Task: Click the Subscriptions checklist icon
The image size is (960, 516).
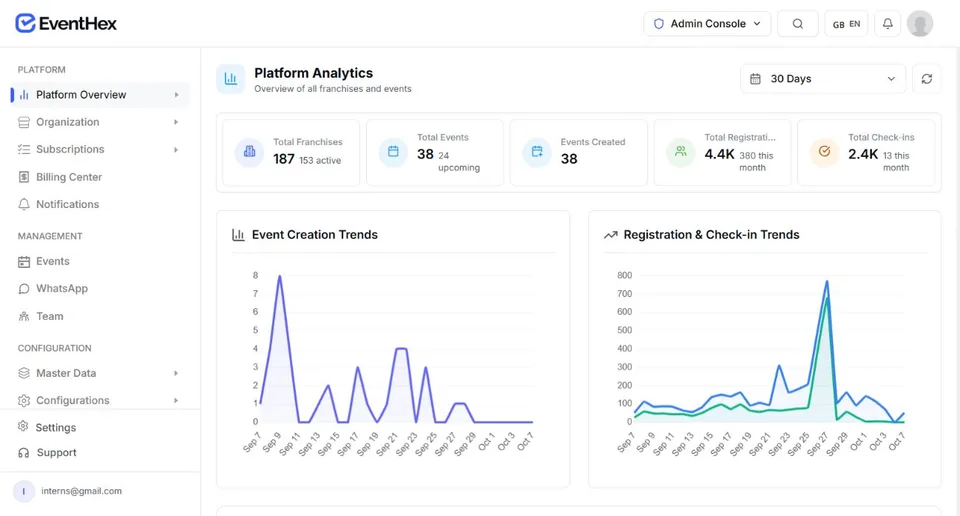Action: tap(24, 149)
